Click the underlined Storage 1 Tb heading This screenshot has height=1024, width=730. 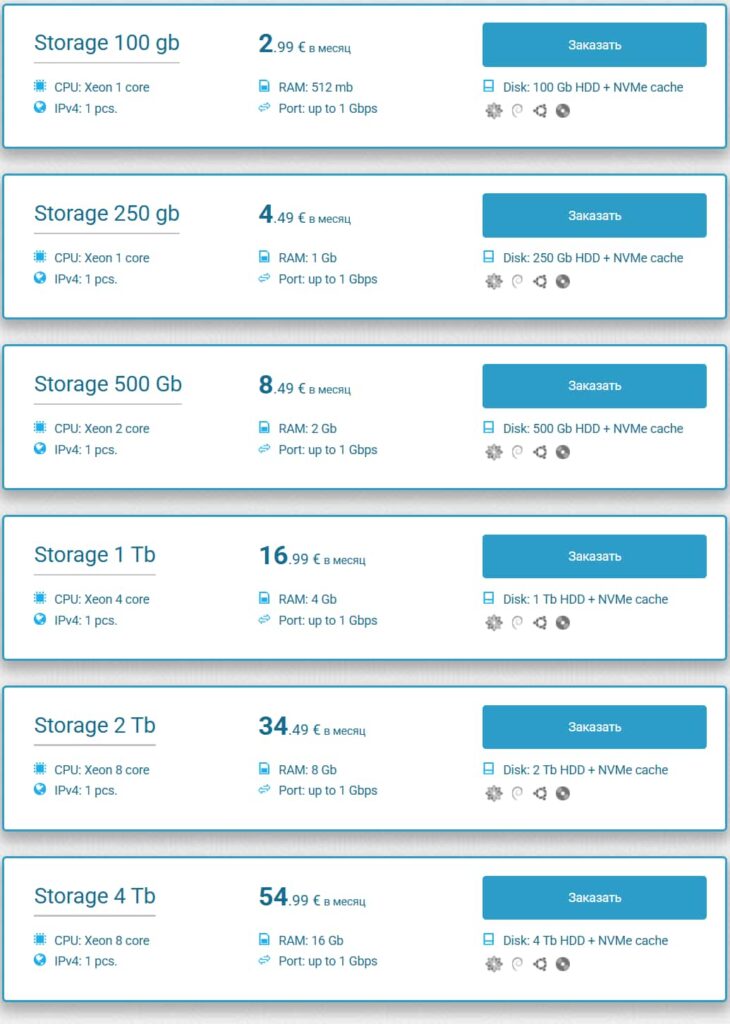(x=94, y=555)
